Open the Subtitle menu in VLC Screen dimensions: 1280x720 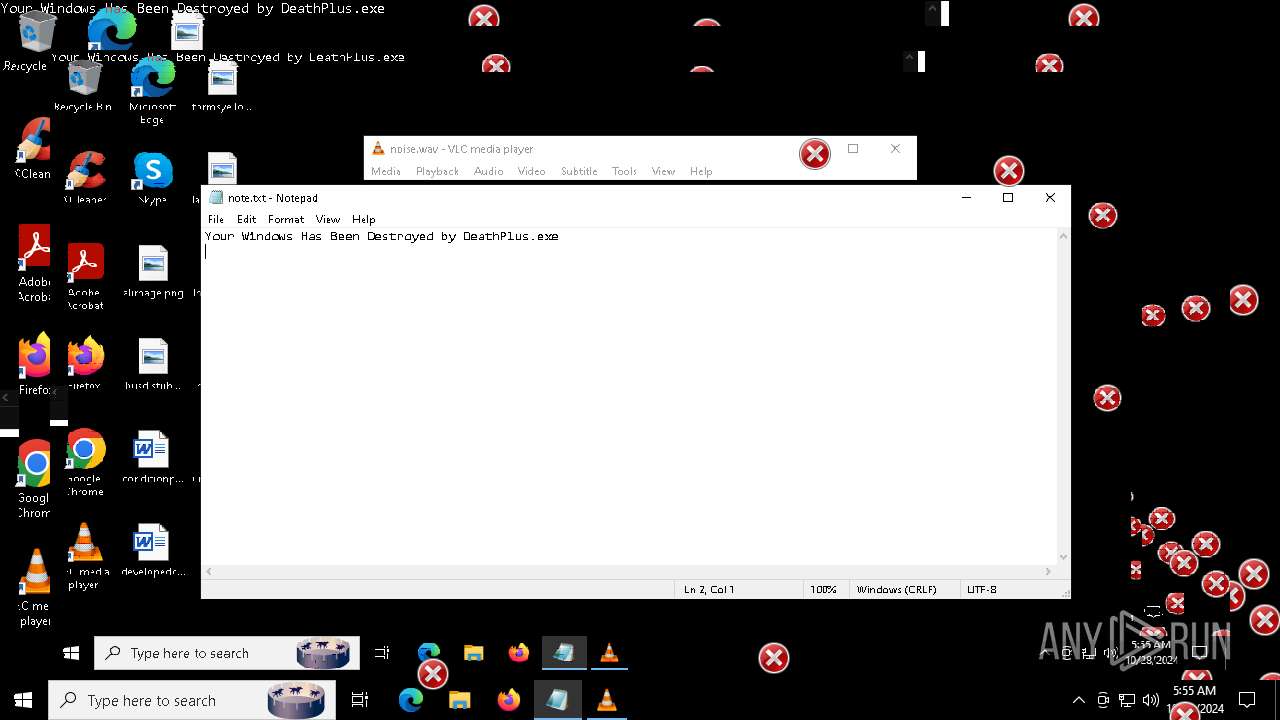pyautogui.click(x=579, y=171)
